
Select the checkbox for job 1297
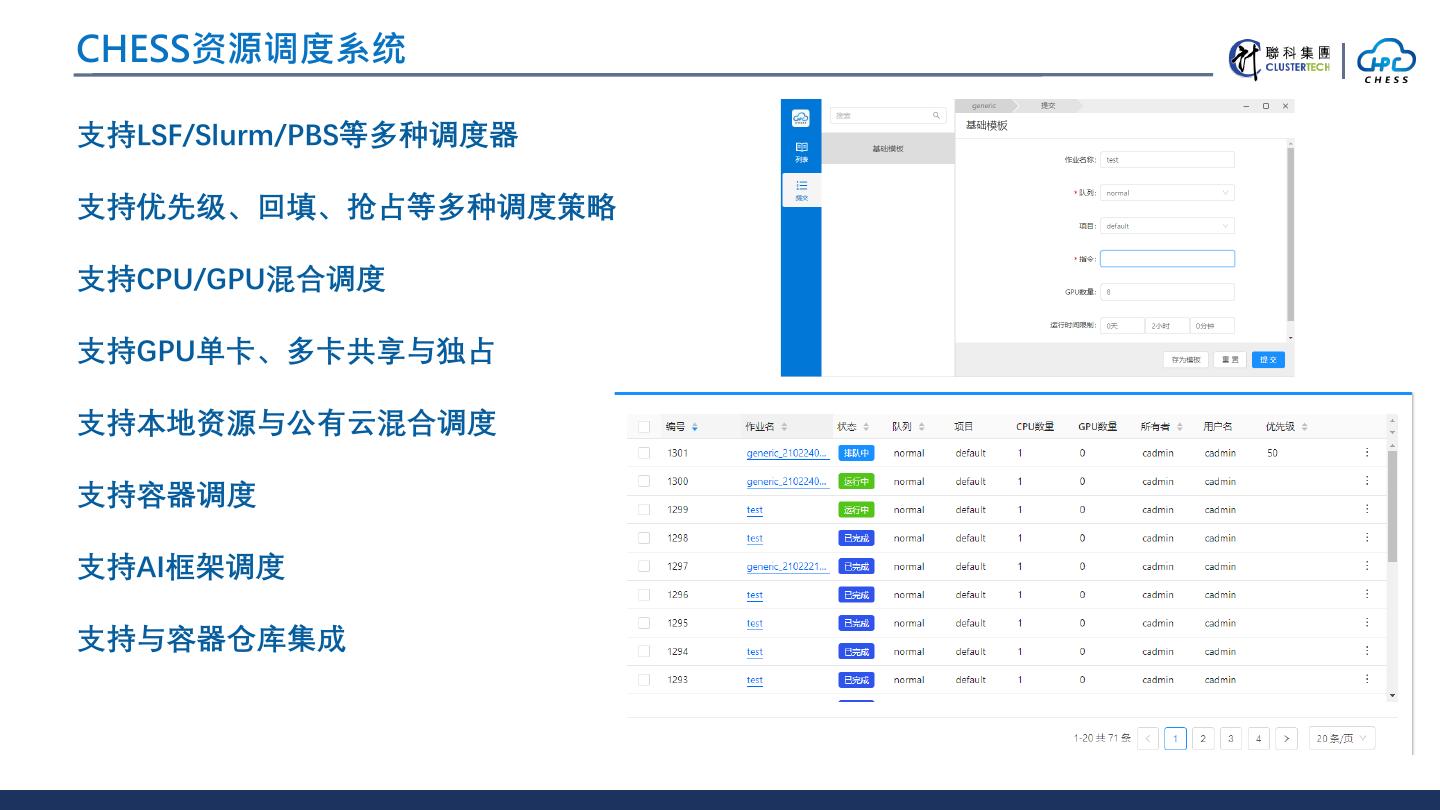tap(644, 566)
